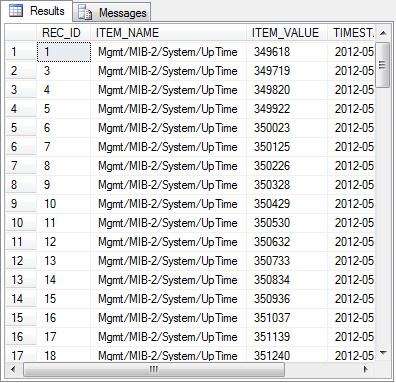Click ITEM_VALUE cell 350530
The image size is (396, 383).
[287, 223]
